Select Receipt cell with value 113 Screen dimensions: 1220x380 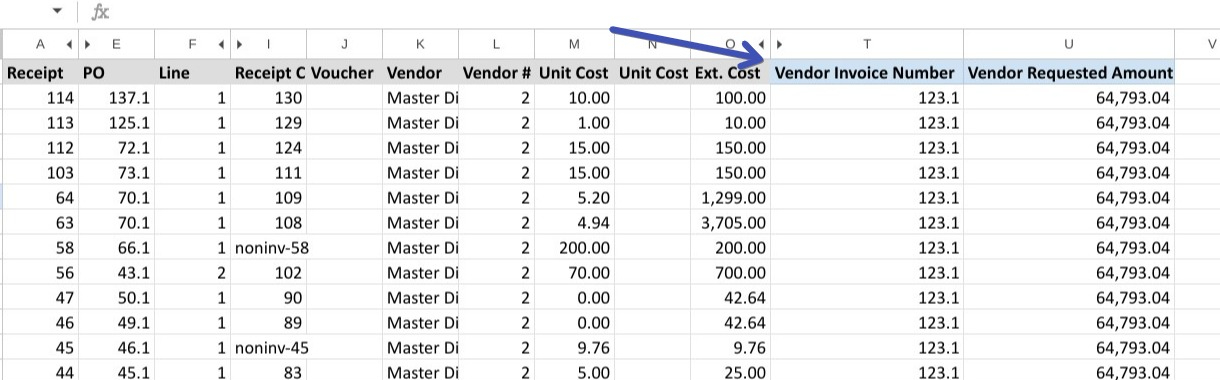coord(40,123)
